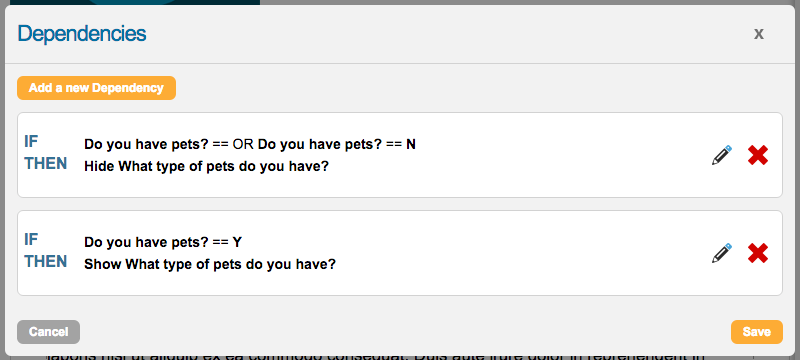The image size is (800, 360).
Task: Select the Dependencies dialog title
Action: pyautogui.click(x=82, y=34)
